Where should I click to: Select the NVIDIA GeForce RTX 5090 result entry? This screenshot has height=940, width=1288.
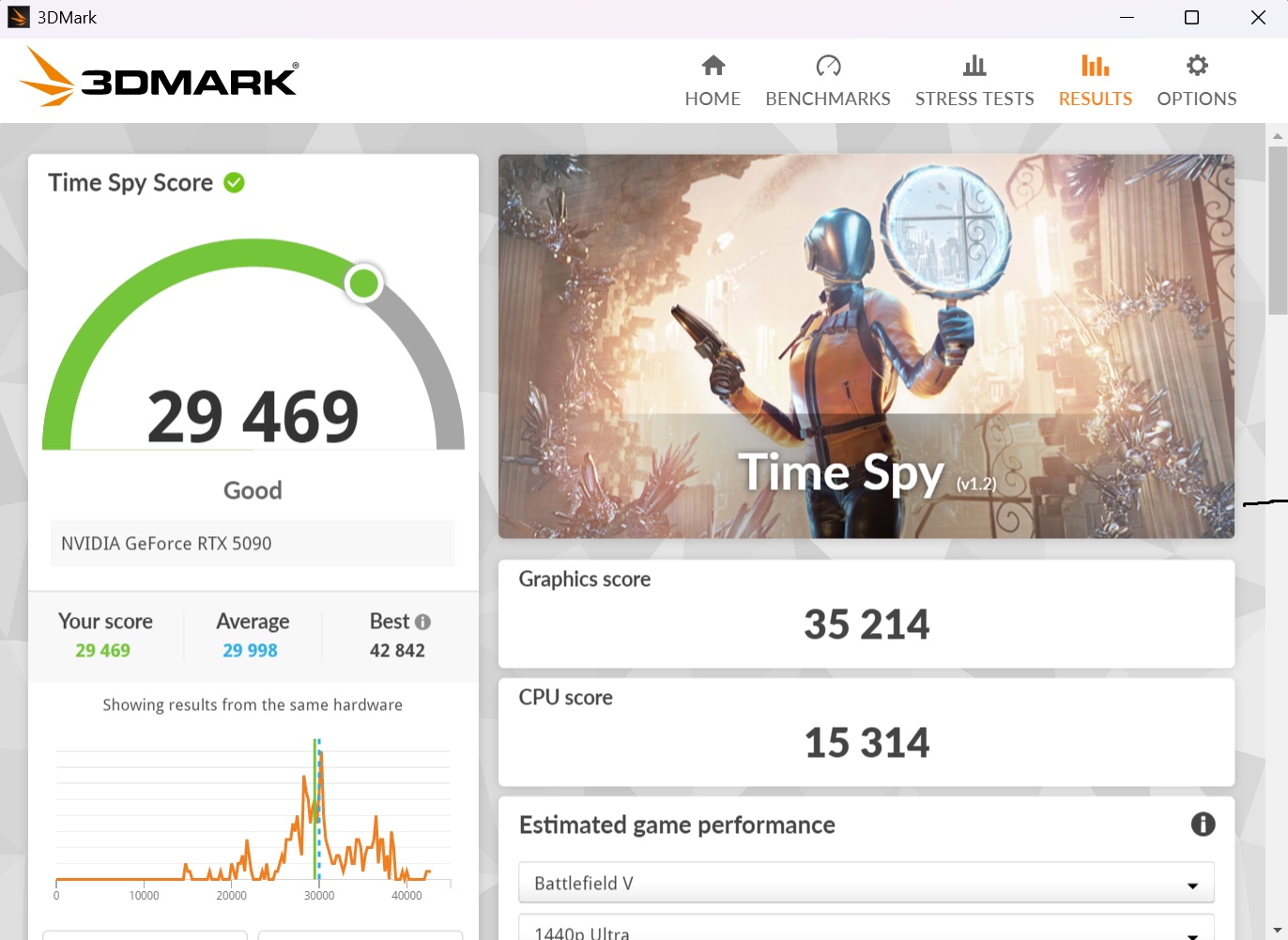coord(252,543)
